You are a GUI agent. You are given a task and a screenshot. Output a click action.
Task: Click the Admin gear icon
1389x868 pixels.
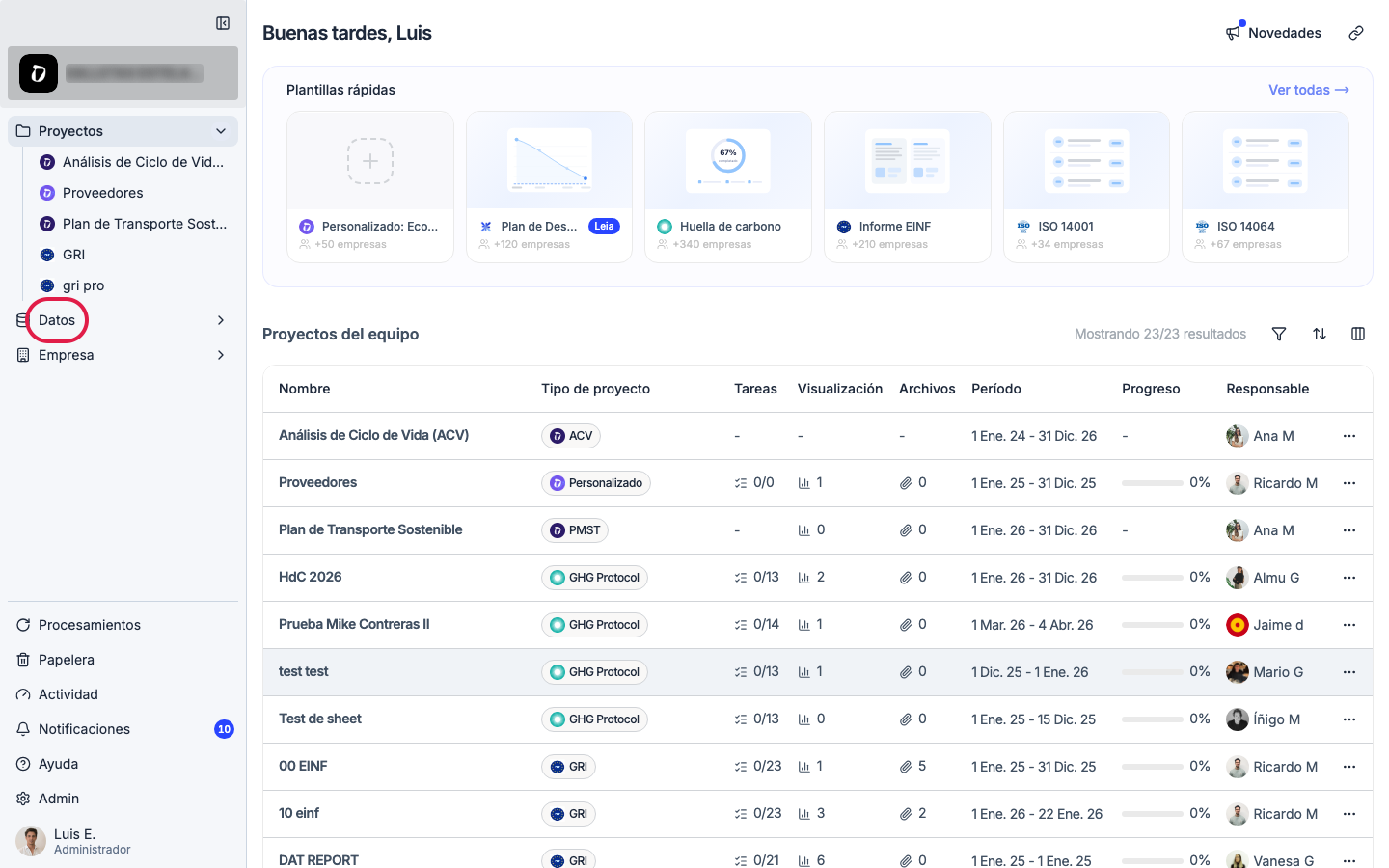(x=23, y=799)
